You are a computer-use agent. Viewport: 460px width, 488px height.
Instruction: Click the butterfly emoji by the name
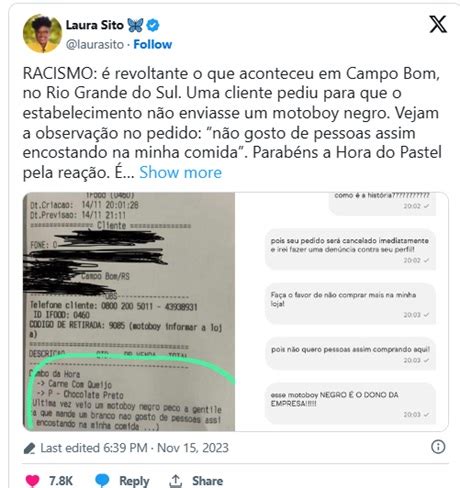[x=135, y=25]
